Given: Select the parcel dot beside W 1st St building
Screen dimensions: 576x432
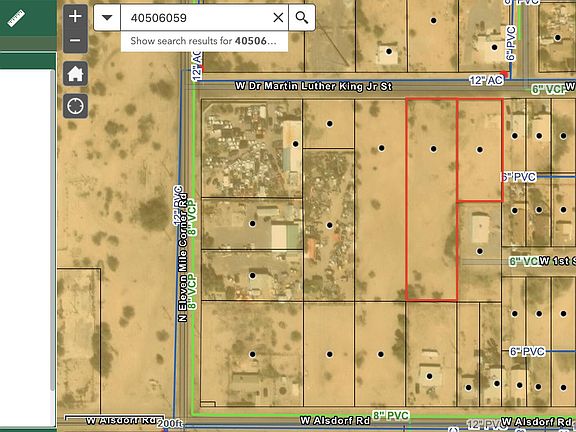Looking at the screenshot, I should pos(479,251).
